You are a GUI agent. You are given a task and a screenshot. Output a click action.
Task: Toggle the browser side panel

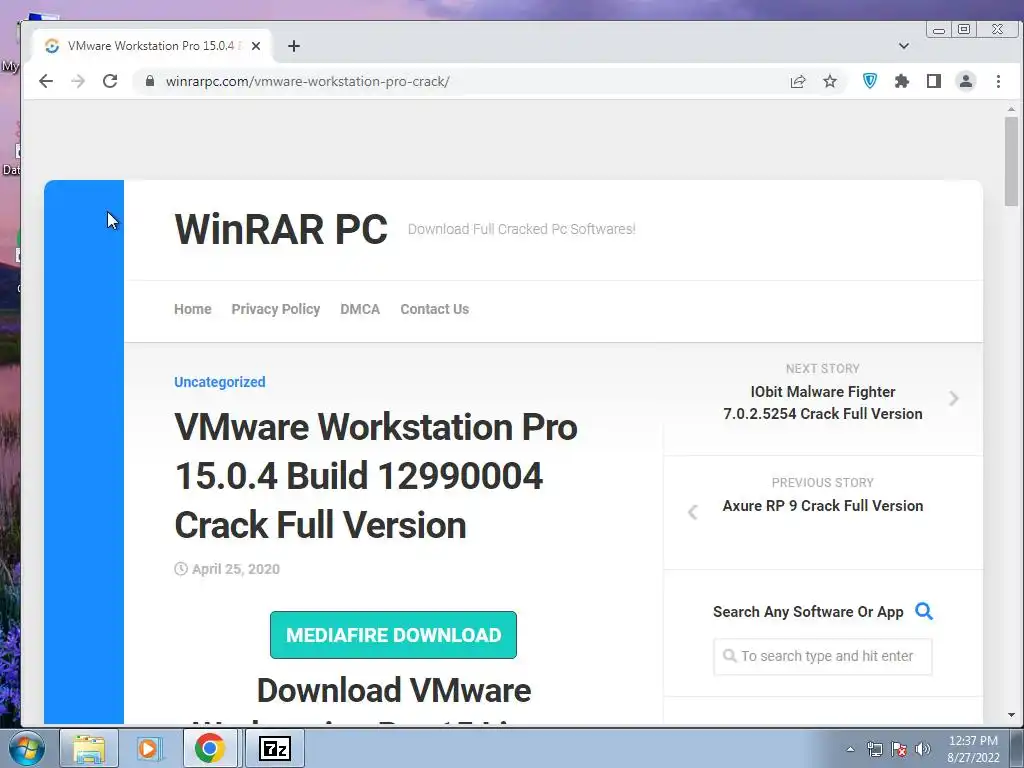coord(934,81)
